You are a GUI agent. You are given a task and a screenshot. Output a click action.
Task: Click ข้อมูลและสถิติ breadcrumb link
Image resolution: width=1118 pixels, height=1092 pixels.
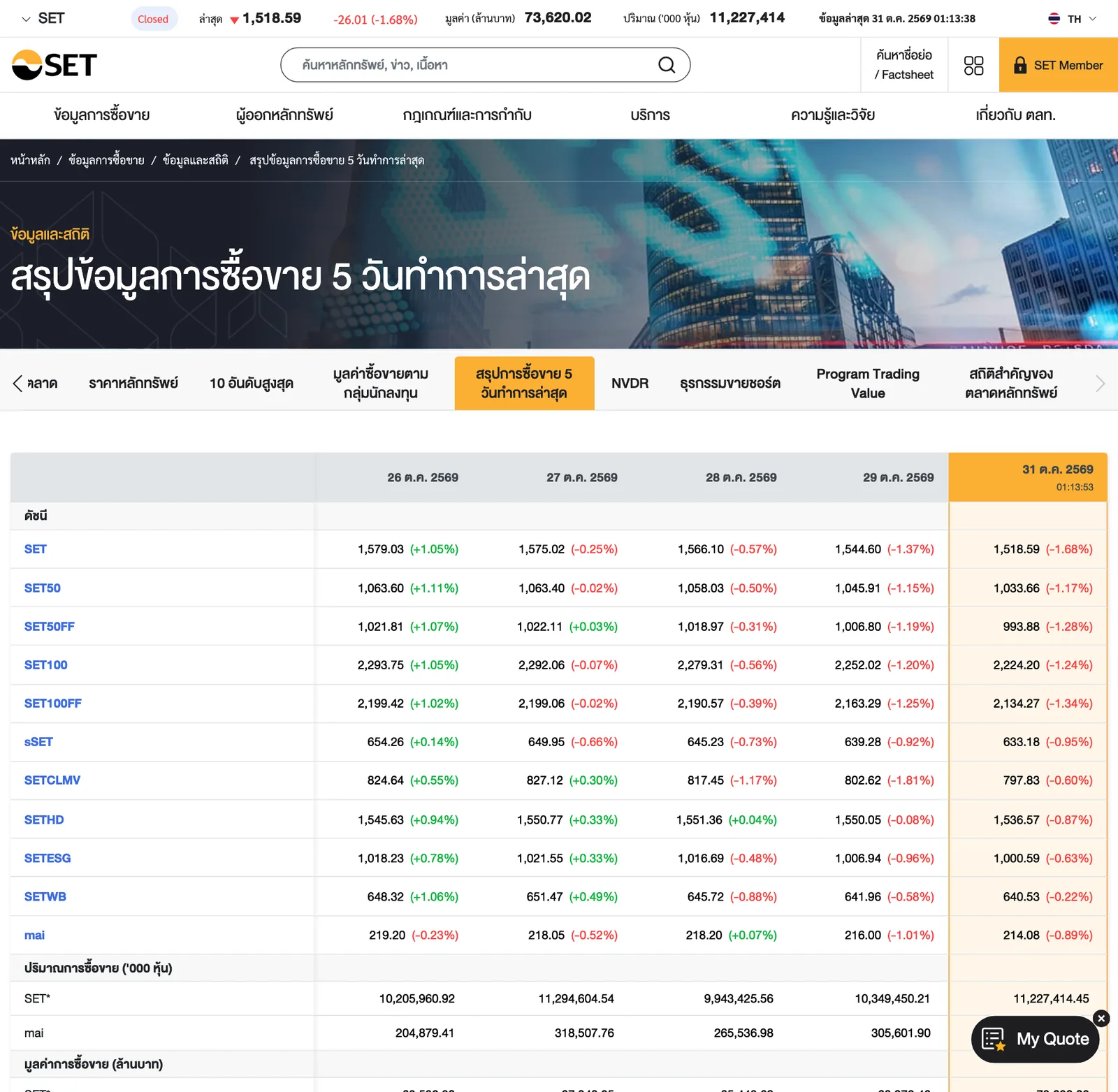[195, 160]
